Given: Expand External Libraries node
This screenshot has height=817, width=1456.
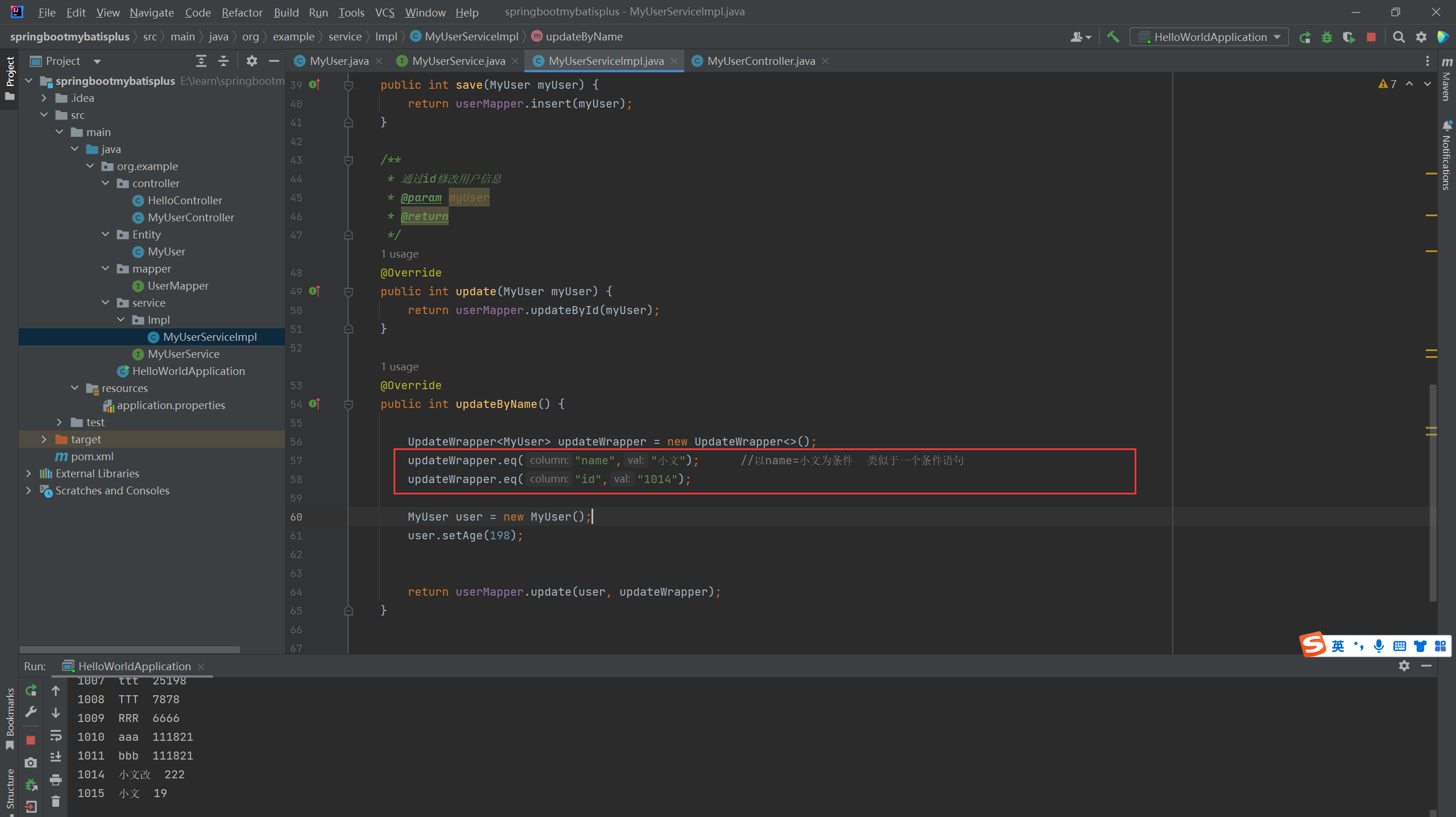Looking at the screenshot, I should (28, 473).
